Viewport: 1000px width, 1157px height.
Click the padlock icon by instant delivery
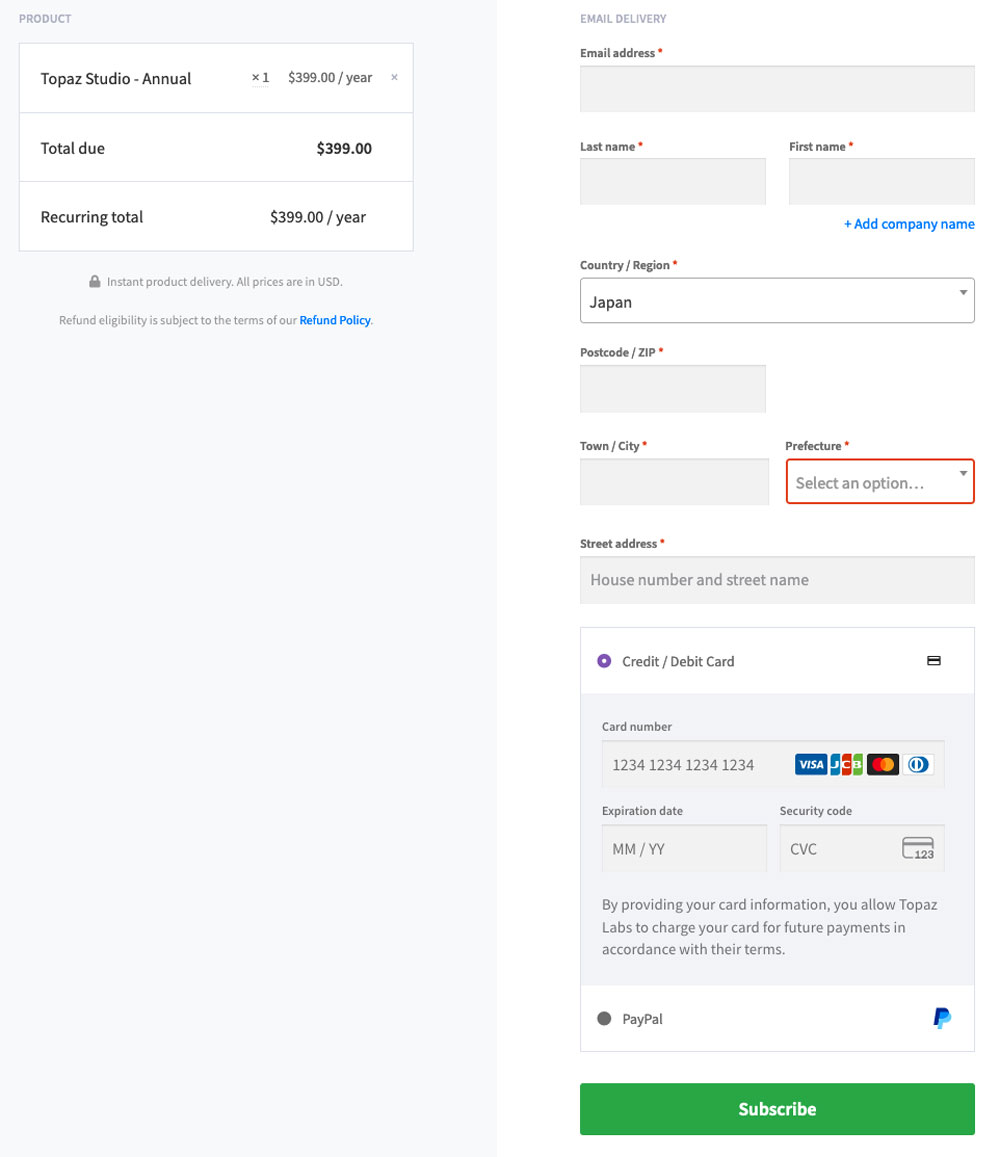(x=94, y=282)
